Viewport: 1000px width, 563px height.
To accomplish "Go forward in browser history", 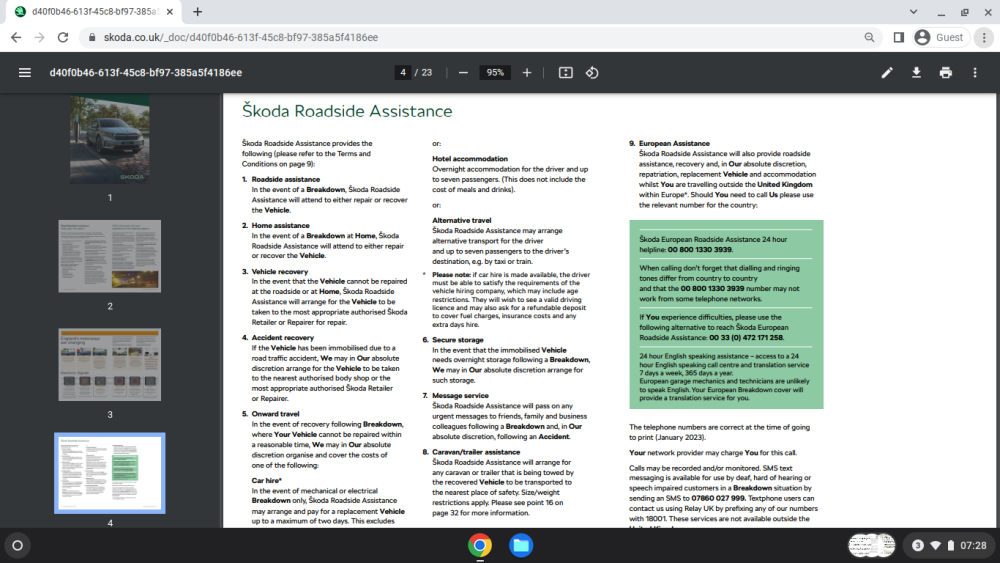I will point(40,38).
